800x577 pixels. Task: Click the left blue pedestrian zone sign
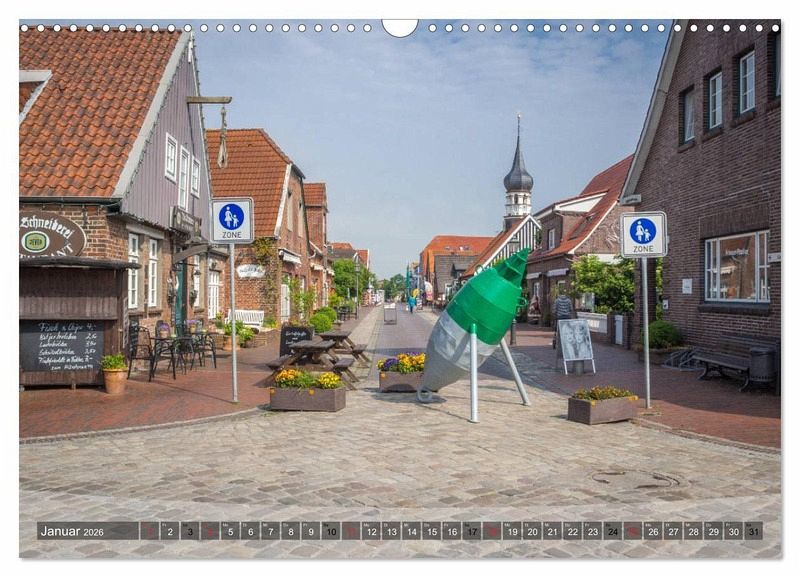[x=232, y=220]
